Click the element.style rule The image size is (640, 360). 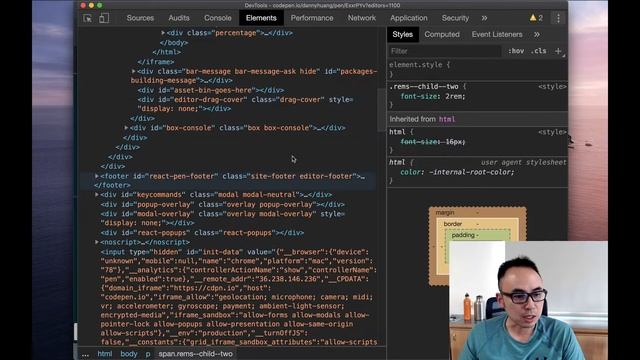tap(419, 64)
